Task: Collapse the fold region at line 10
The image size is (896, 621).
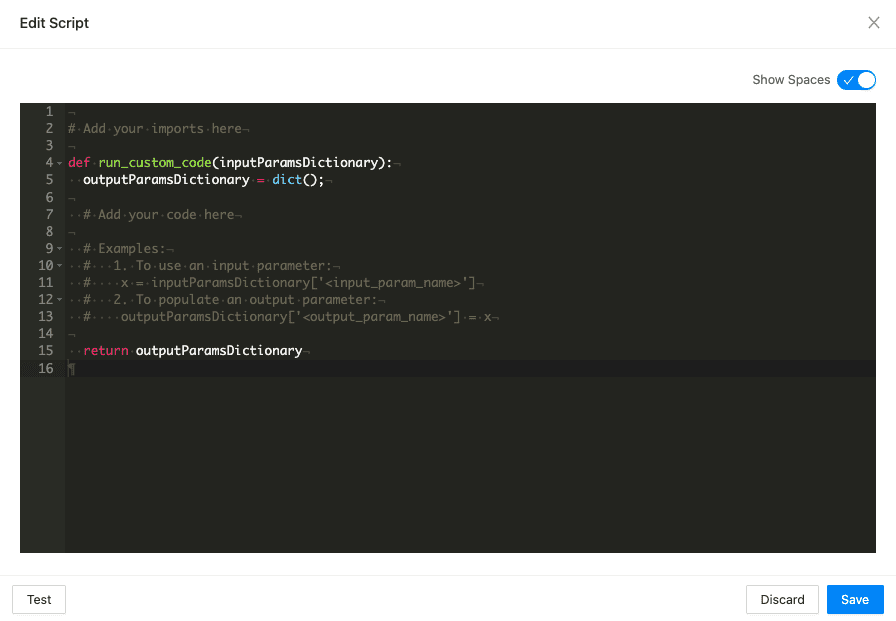Action: click(x=58, y=265)
